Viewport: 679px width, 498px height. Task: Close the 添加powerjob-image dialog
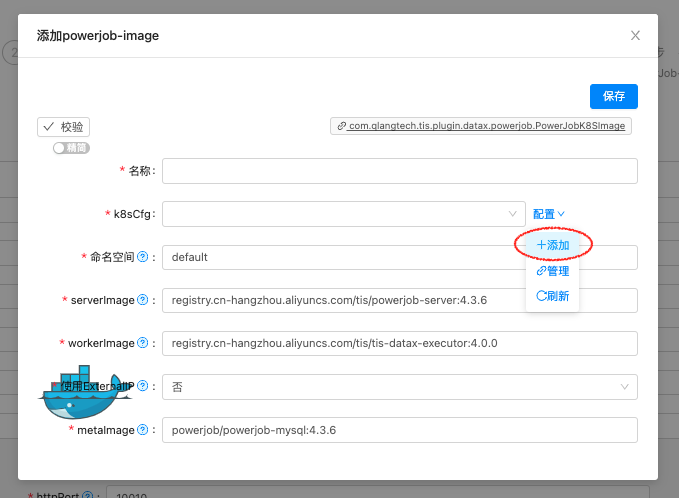pyautogui.click(x=635, y=36)
